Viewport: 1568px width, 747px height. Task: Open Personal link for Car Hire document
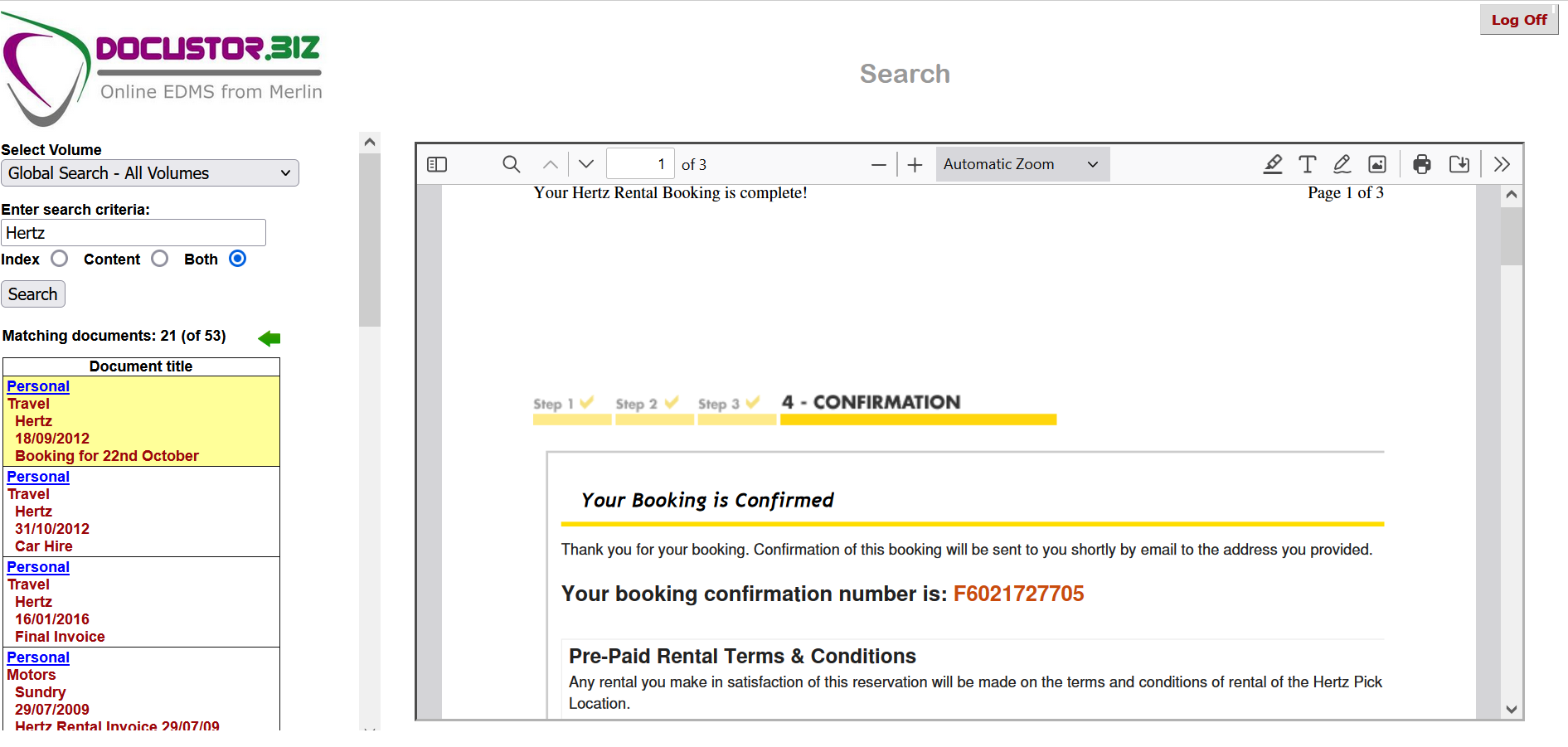(x=38, y=477)
